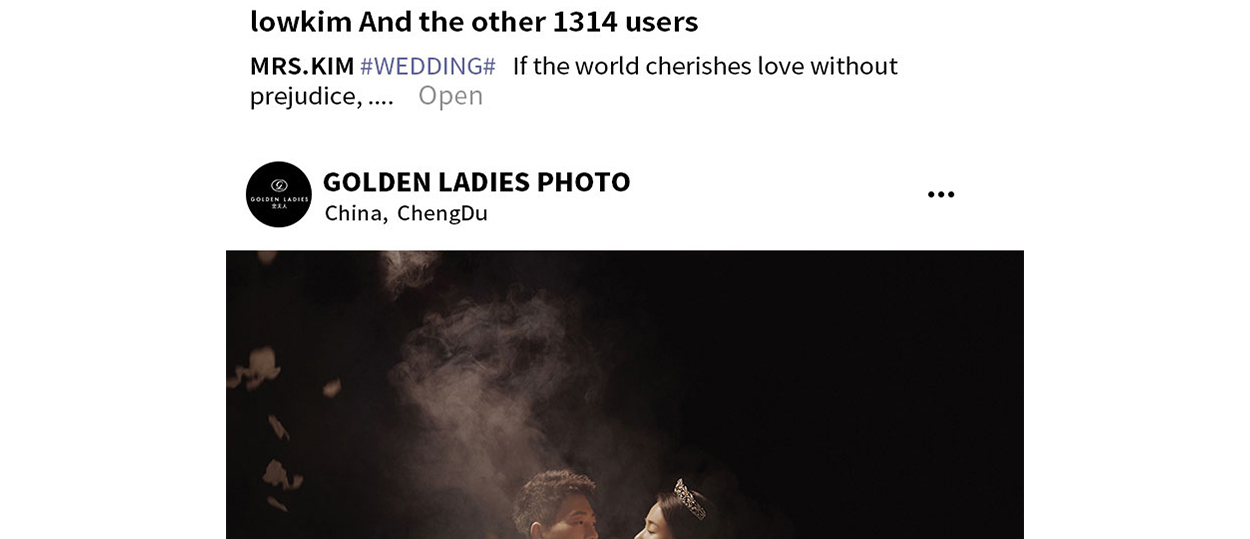Open the ChengDu location tag

[x=442, y=213]
